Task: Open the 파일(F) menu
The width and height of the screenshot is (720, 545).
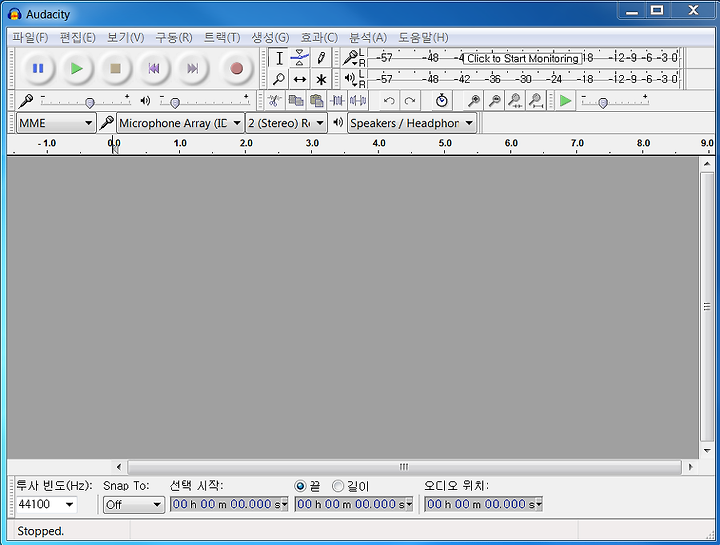Action: 30,38
